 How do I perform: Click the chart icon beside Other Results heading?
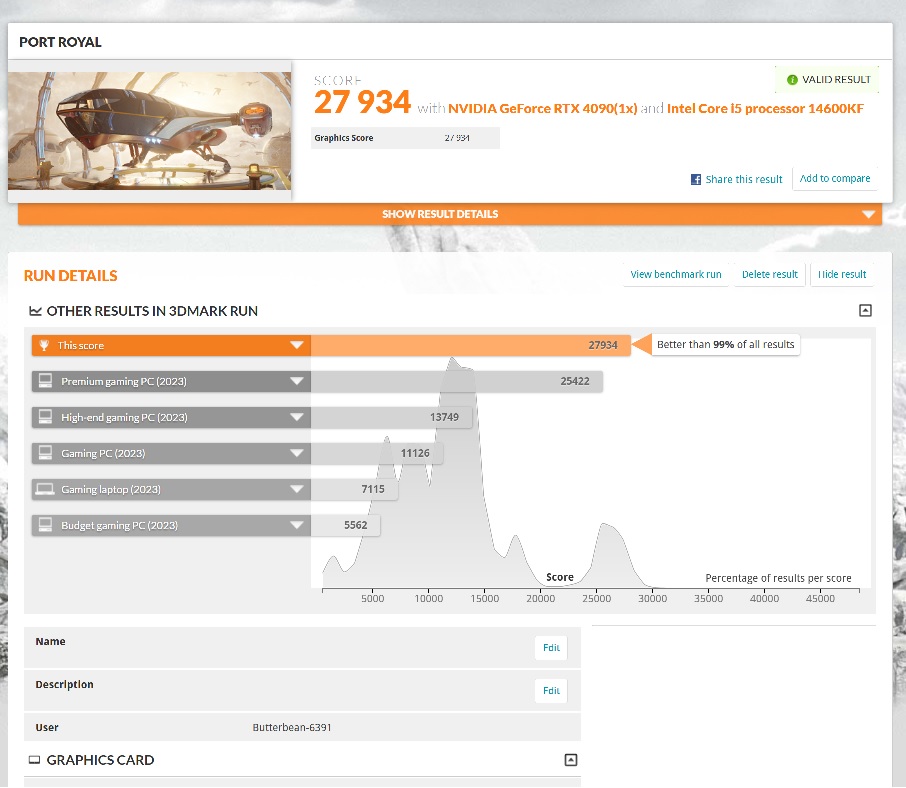pos(35,312)
